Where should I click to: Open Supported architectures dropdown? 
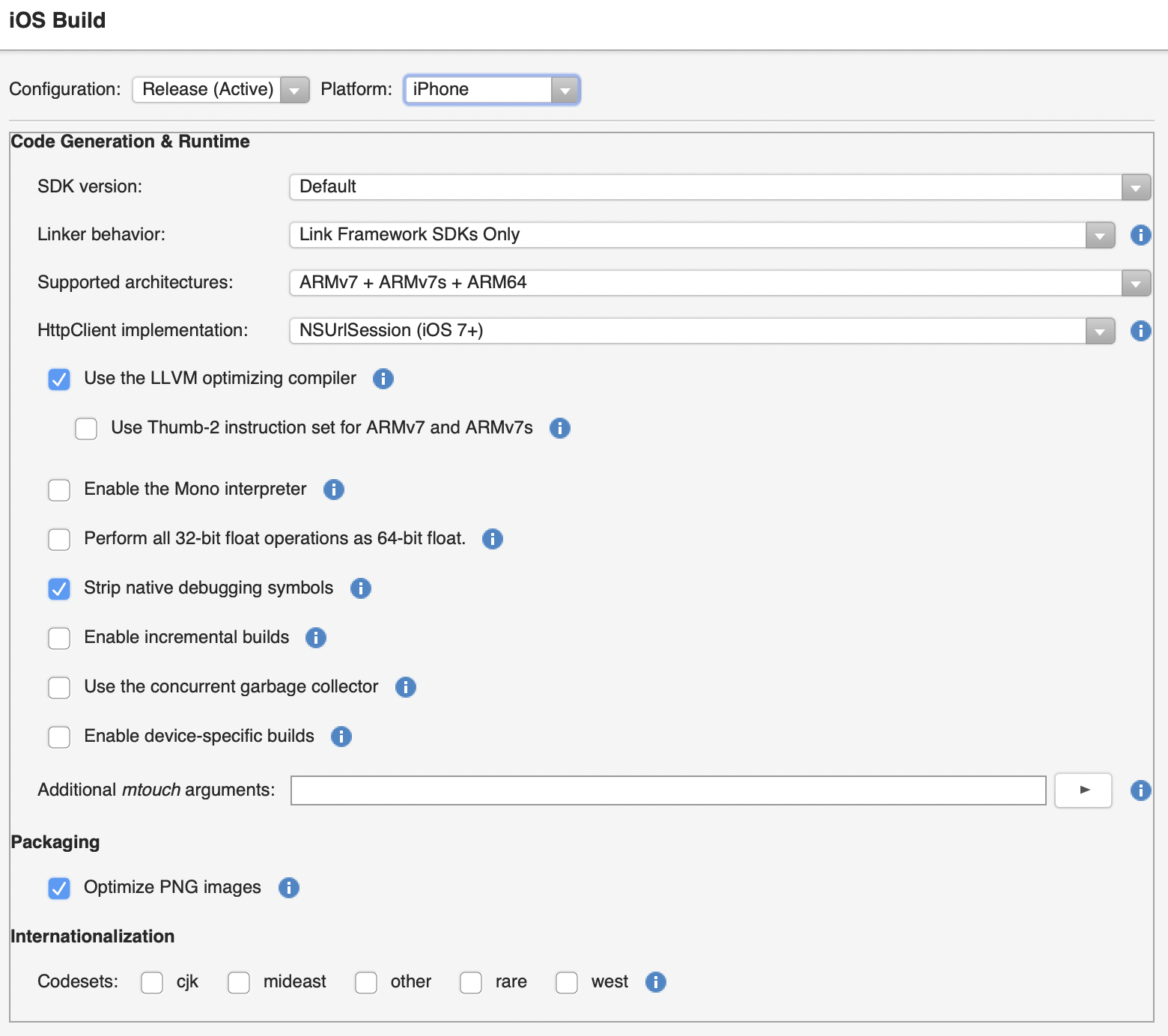coord(720,283)
